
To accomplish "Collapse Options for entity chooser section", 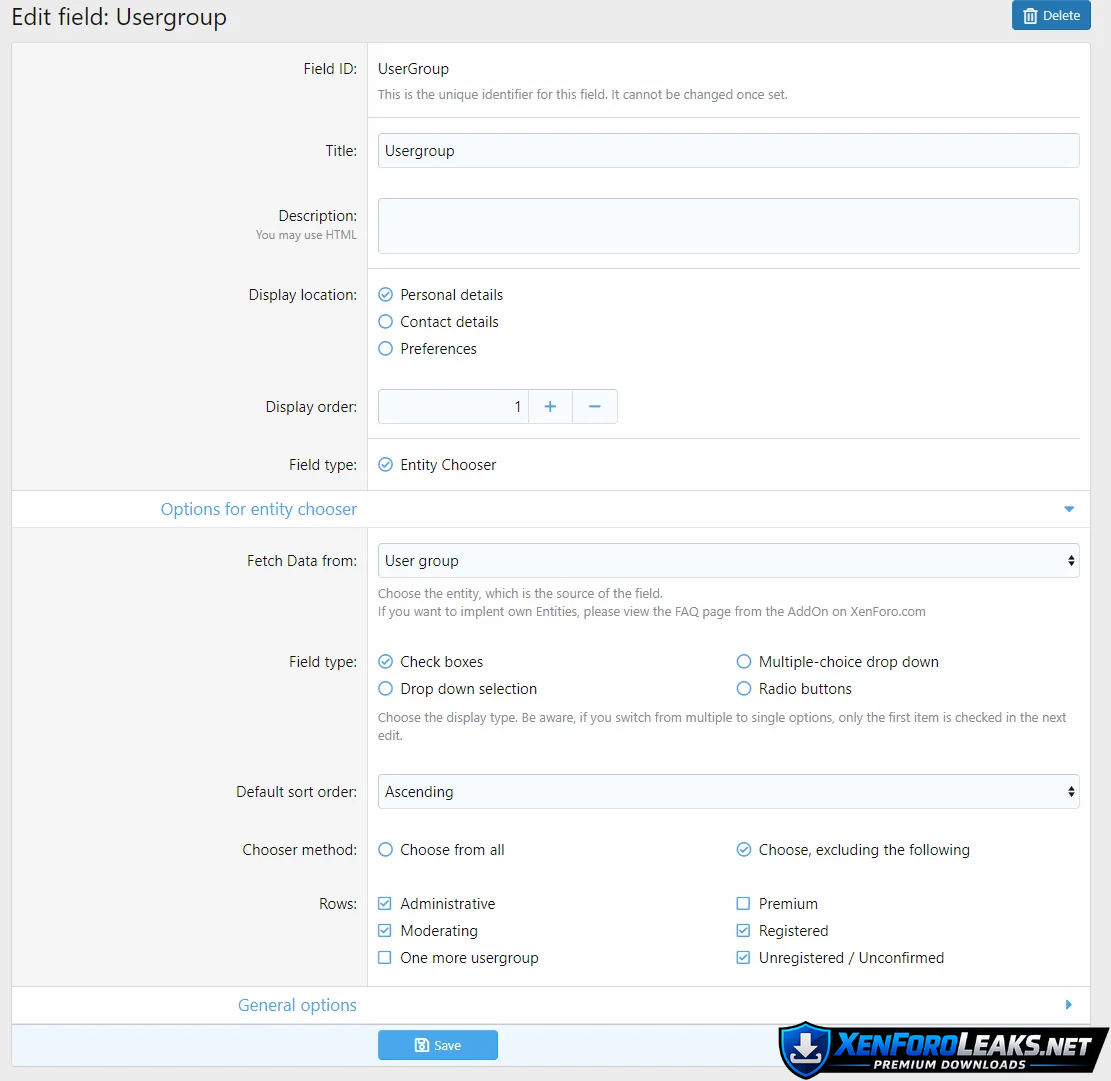I will [x=1068, y=509].
